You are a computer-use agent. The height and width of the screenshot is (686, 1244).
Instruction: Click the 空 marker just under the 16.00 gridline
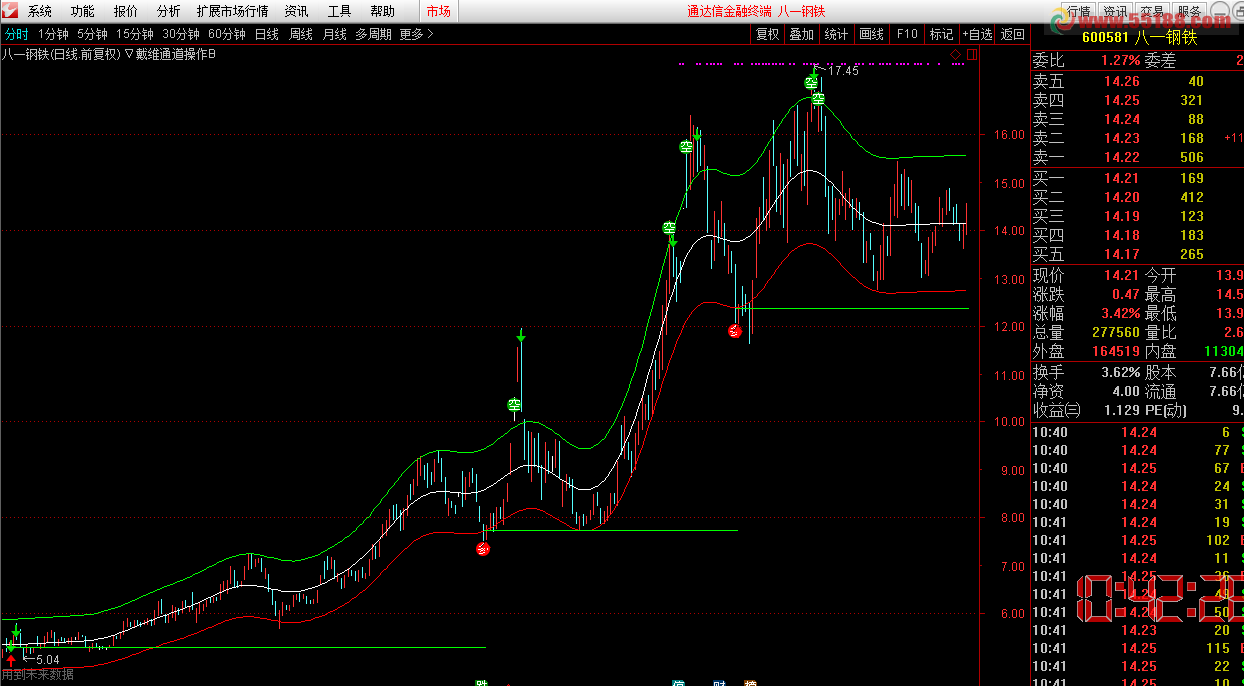point(686,147)
